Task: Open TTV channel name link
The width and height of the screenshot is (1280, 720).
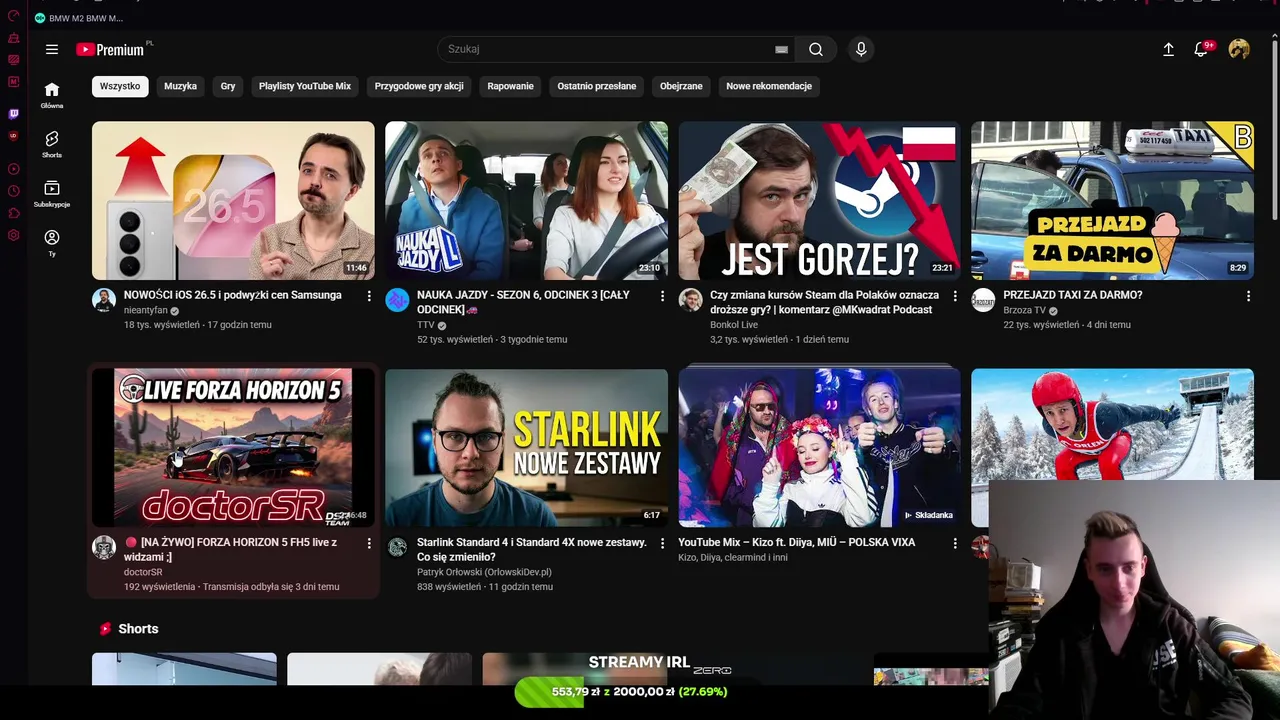Action: 425,325
